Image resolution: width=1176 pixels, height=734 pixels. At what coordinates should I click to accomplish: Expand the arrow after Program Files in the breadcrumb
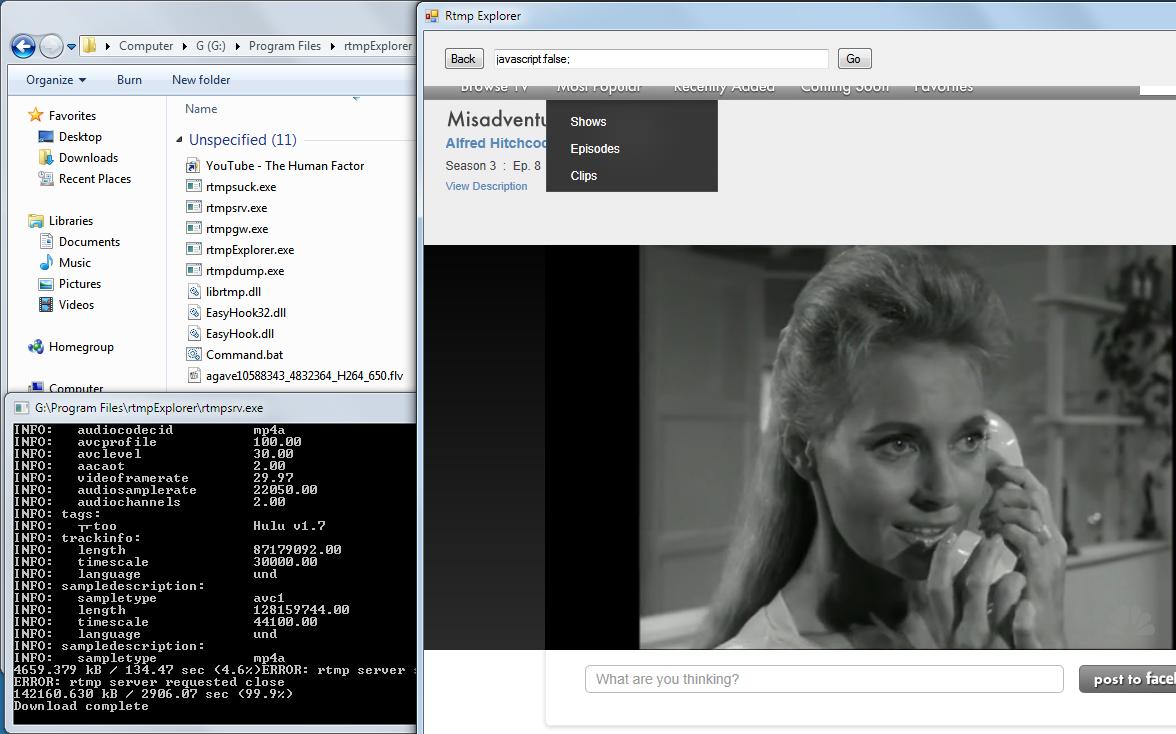click(x=333, y=46)
